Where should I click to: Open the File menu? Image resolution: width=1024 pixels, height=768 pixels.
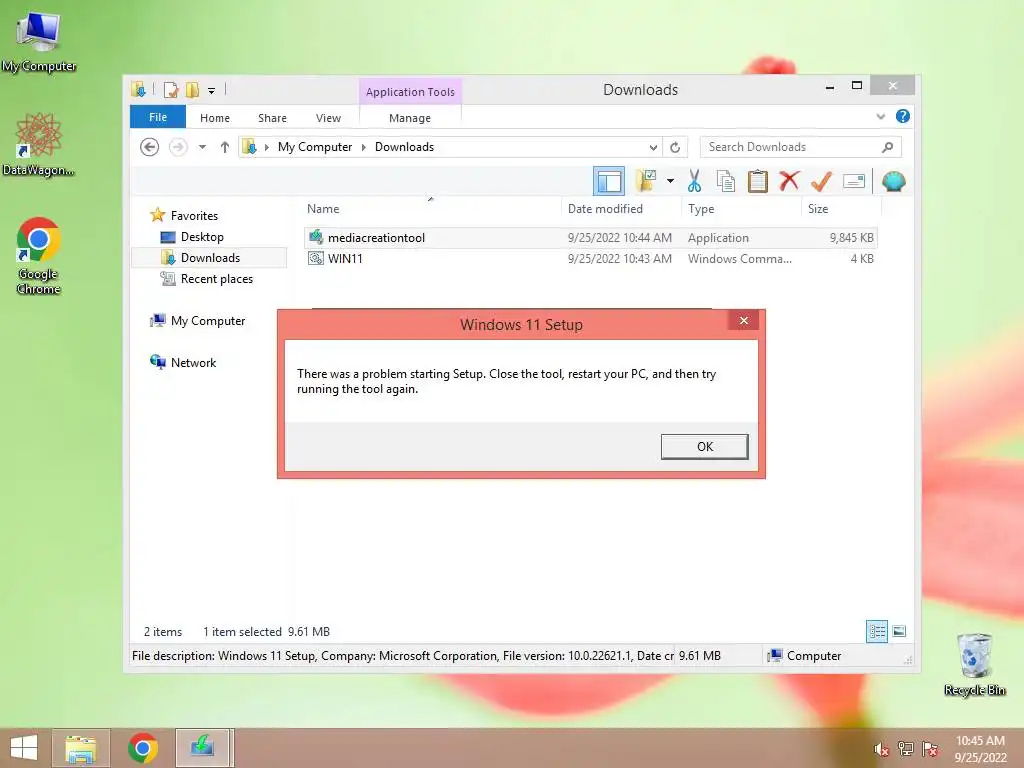(158, 117)
